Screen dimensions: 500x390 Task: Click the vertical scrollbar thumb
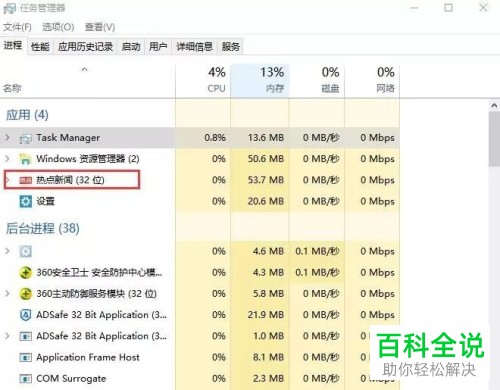tap(494, 139)
